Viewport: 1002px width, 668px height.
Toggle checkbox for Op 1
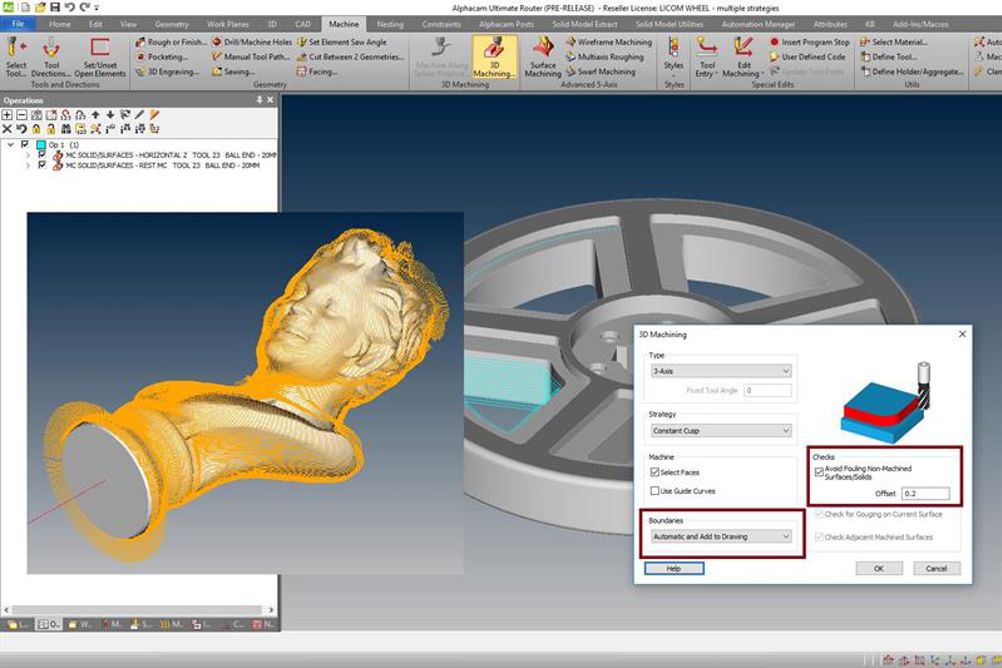[26, 145]
